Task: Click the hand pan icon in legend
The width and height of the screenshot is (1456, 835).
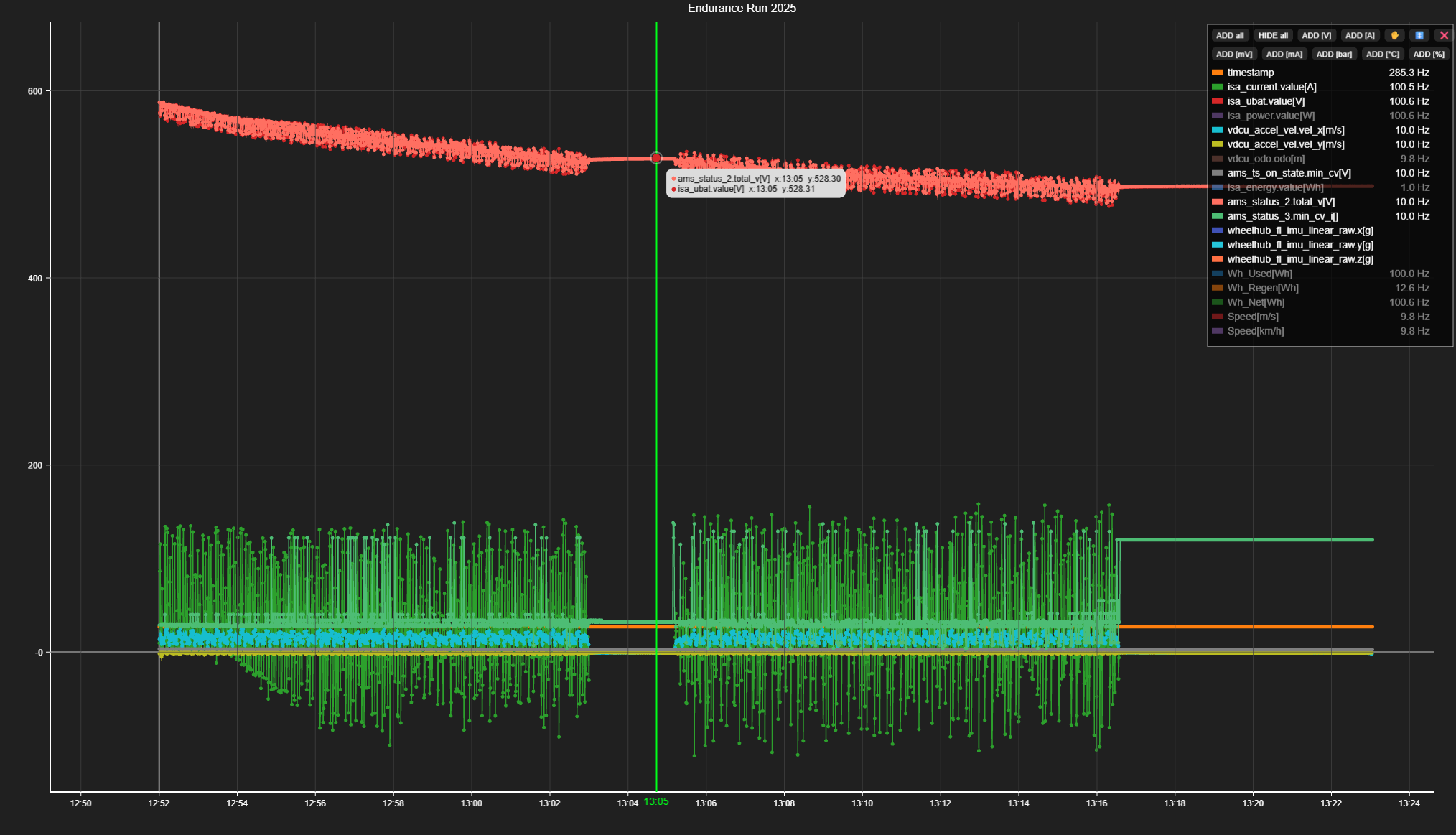Action: 1394,35
